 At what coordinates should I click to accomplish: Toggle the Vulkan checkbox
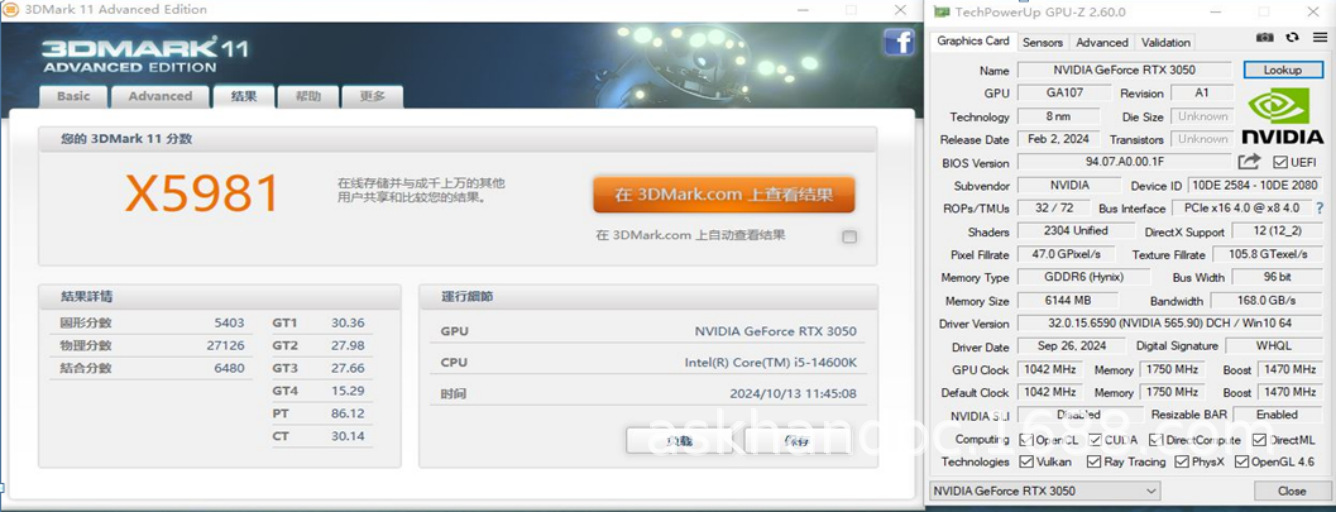point(1026,462)
